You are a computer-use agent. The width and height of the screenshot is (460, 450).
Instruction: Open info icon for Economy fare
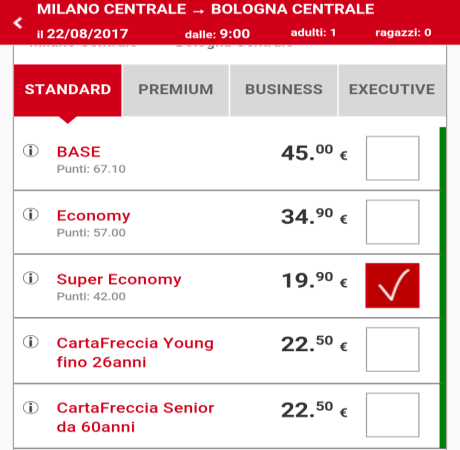click(31, 214)
